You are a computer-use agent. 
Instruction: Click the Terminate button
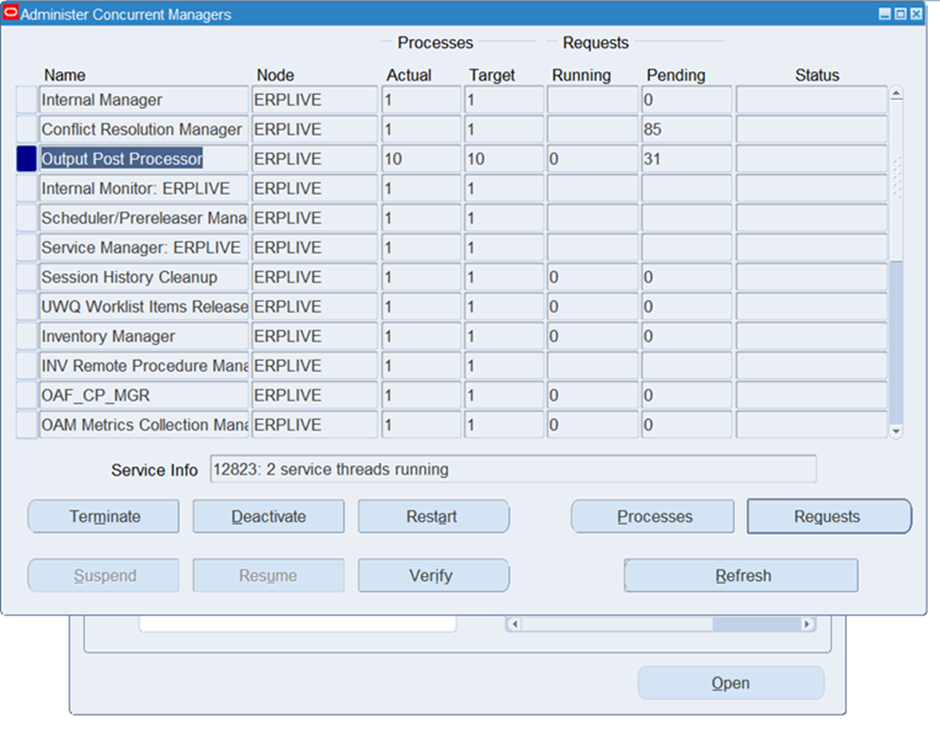[104, 517]
